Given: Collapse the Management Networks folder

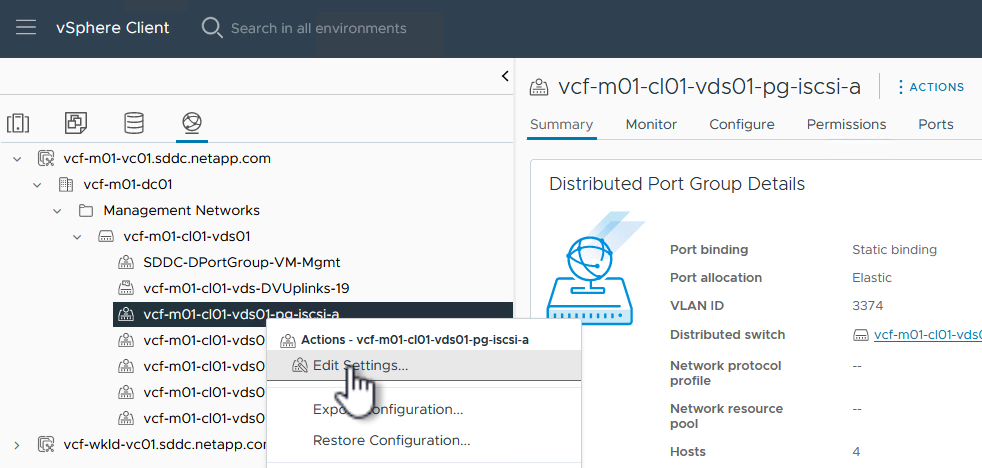Looking at the screenshot, I should [x=57, y=211].
